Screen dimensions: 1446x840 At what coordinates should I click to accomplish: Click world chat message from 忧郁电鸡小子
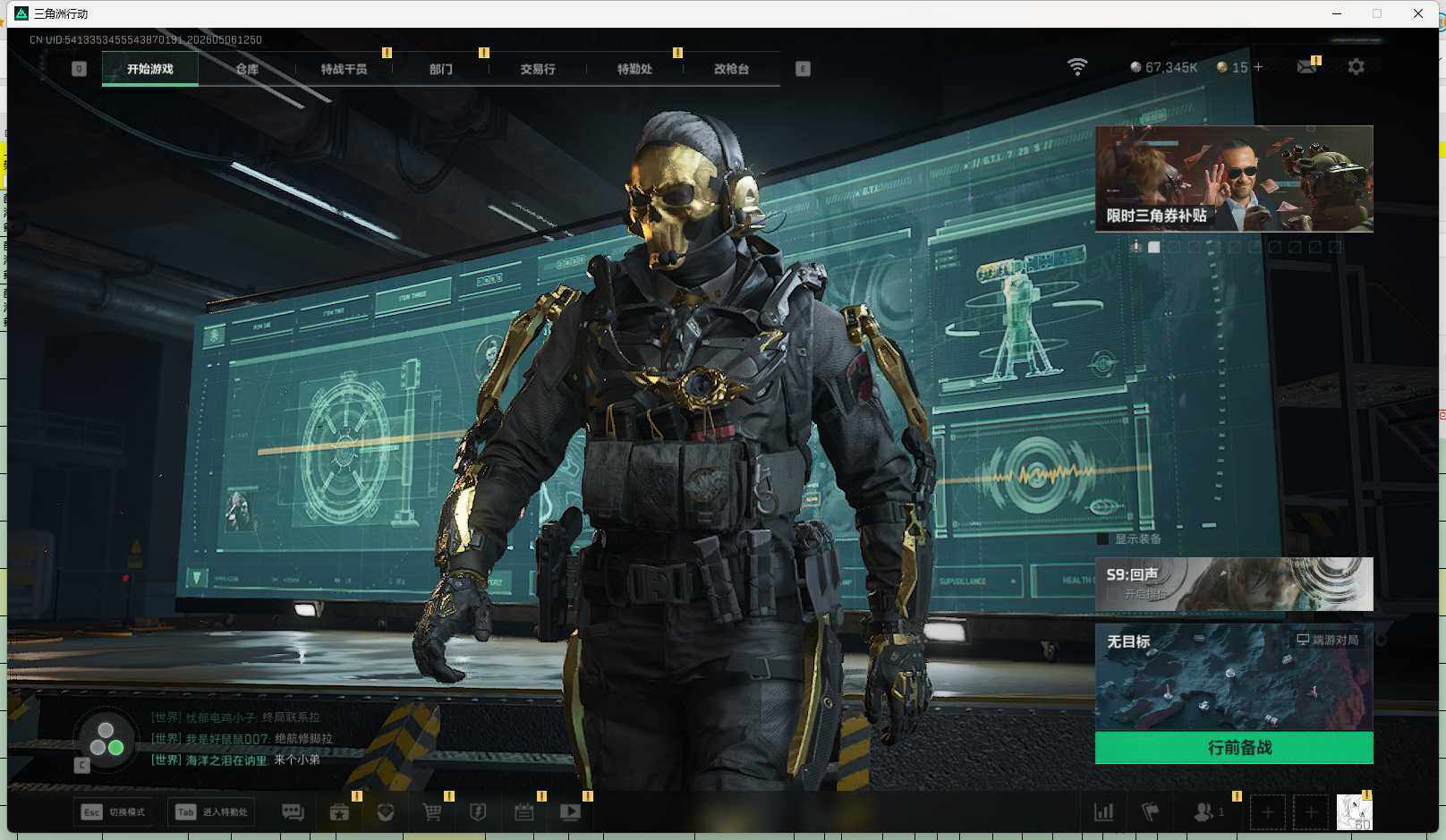(235, 717)
